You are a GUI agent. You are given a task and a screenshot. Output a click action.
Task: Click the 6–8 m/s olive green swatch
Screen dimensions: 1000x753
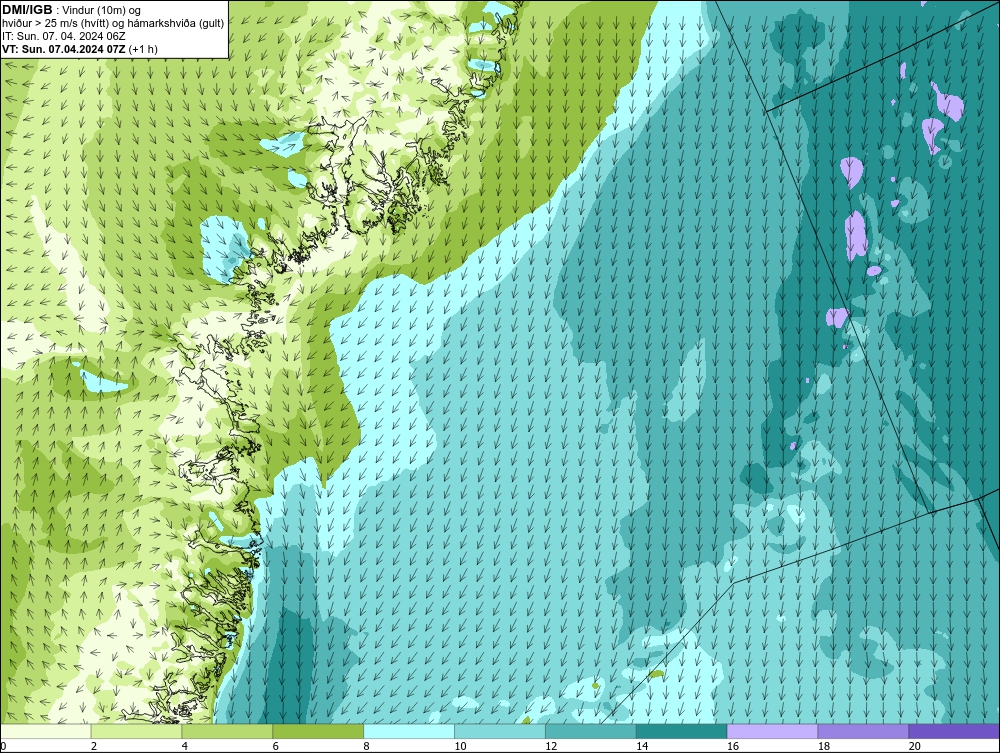[x=318, y=731]
